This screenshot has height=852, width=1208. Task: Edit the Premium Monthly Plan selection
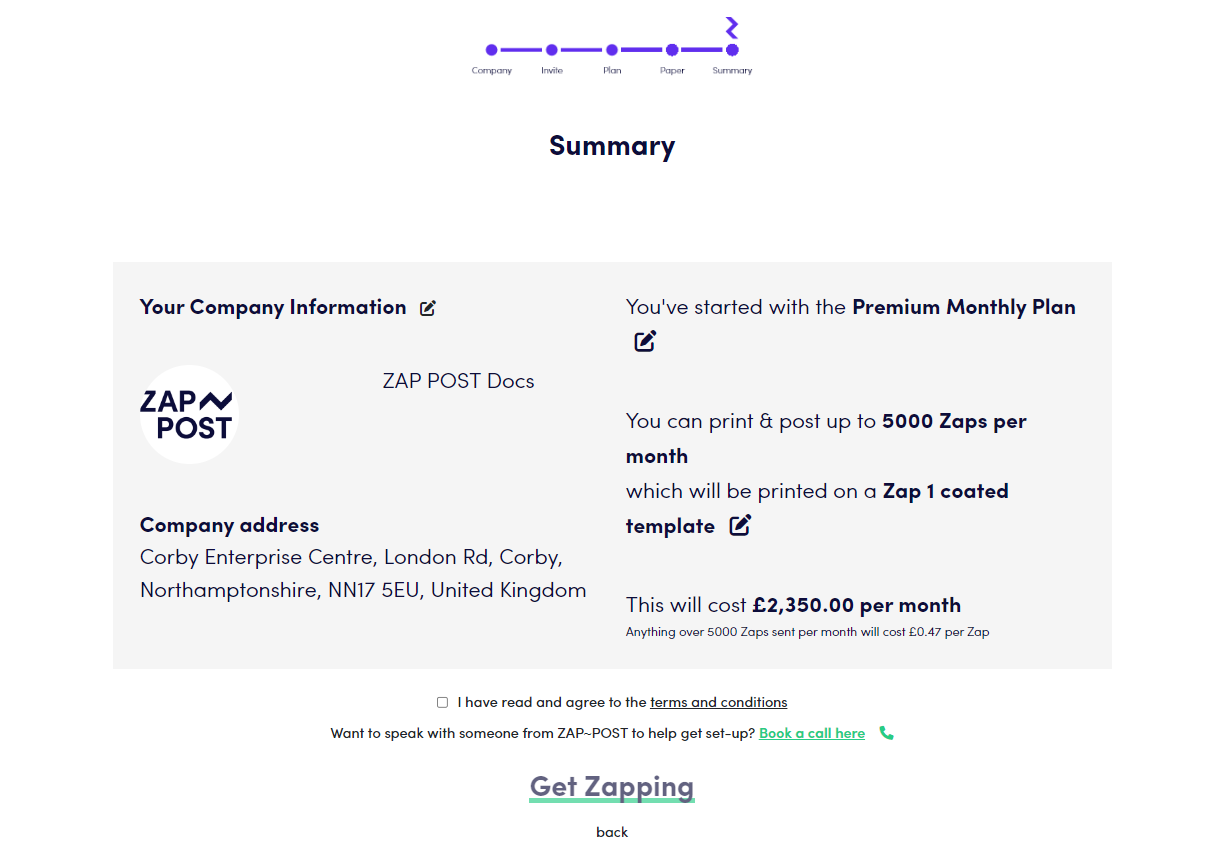coord(645,341)
